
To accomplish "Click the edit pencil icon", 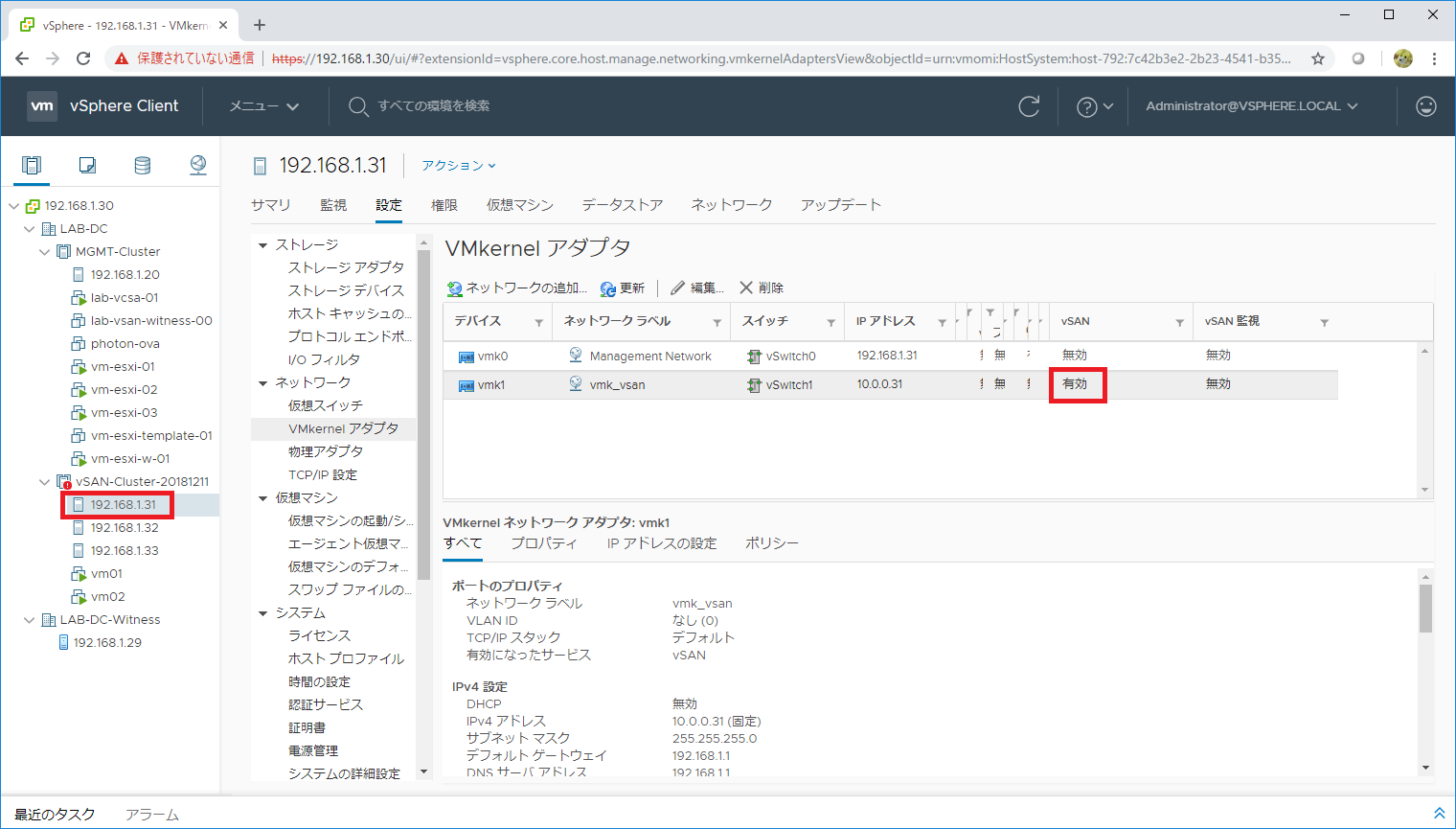I will click(x=678, y=288).
